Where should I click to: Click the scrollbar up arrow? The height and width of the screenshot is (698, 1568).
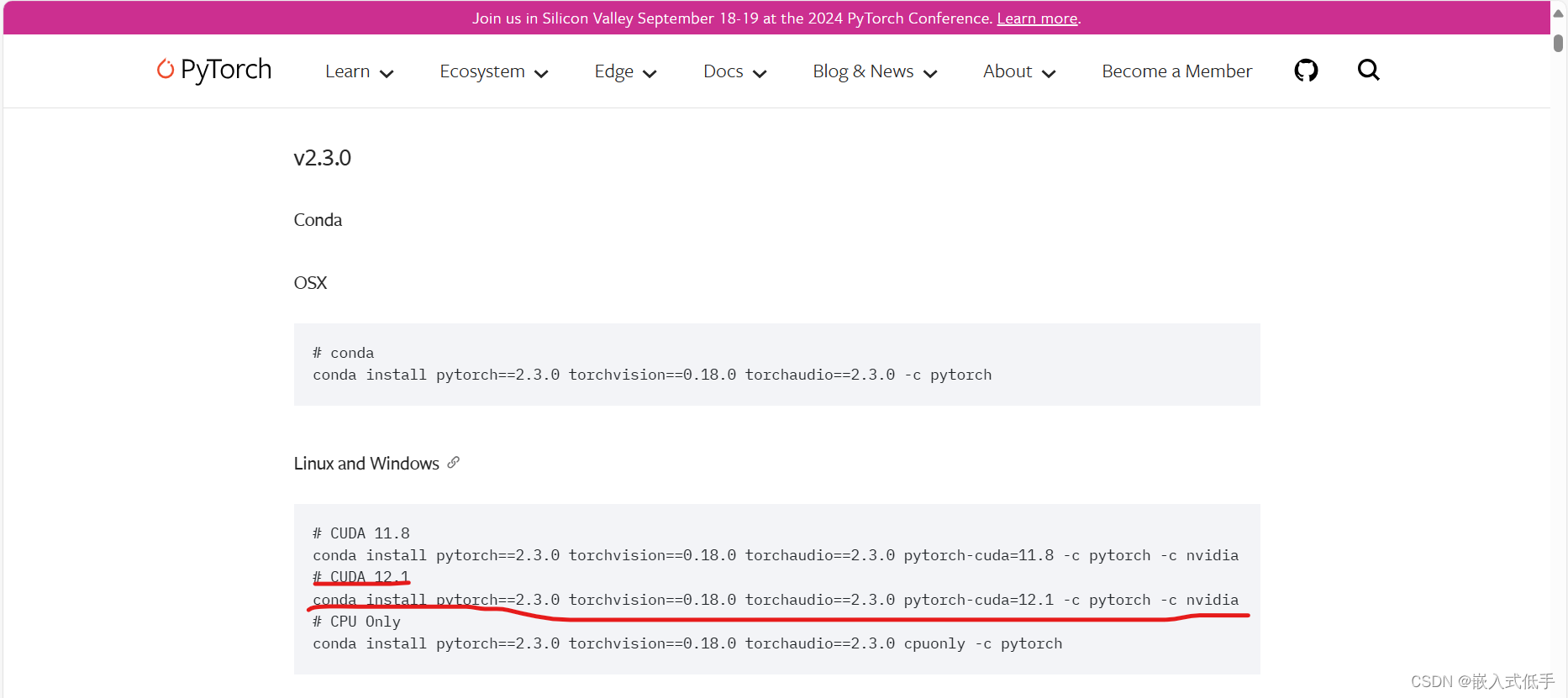point(1558,13)
